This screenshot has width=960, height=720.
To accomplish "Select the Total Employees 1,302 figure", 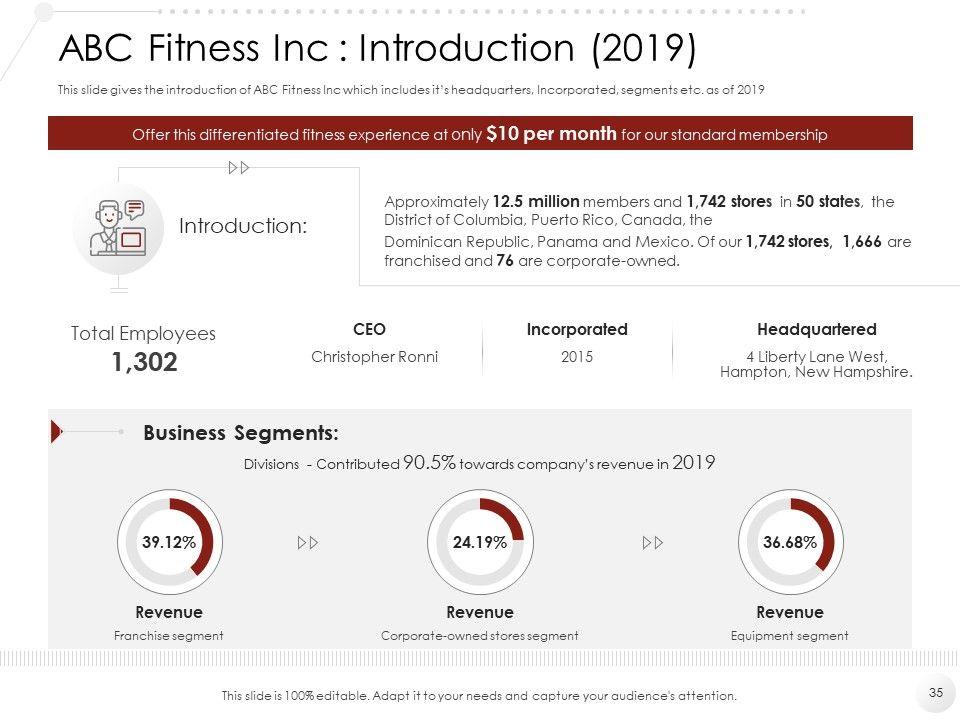I will [144, 362].
